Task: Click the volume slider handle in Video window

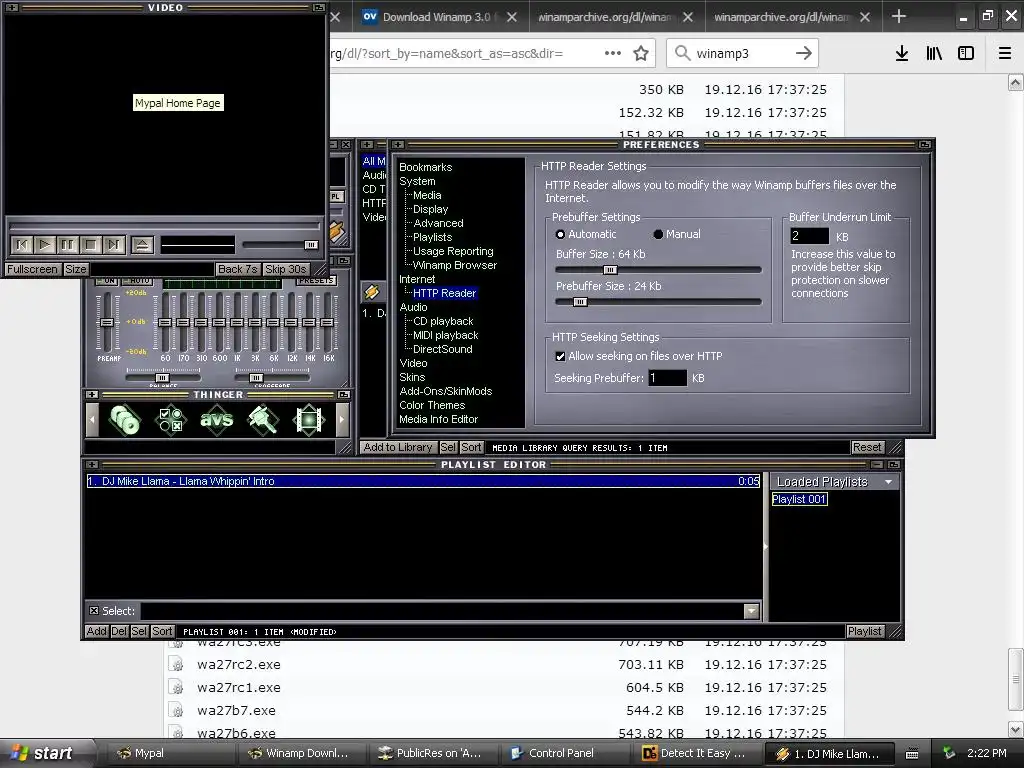Action: click(311, 245)
